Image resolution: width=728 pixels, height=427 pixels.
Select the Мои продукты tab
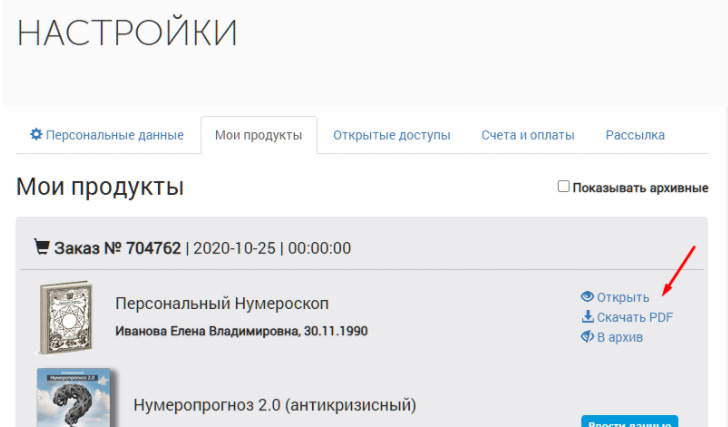click(259, 135)
